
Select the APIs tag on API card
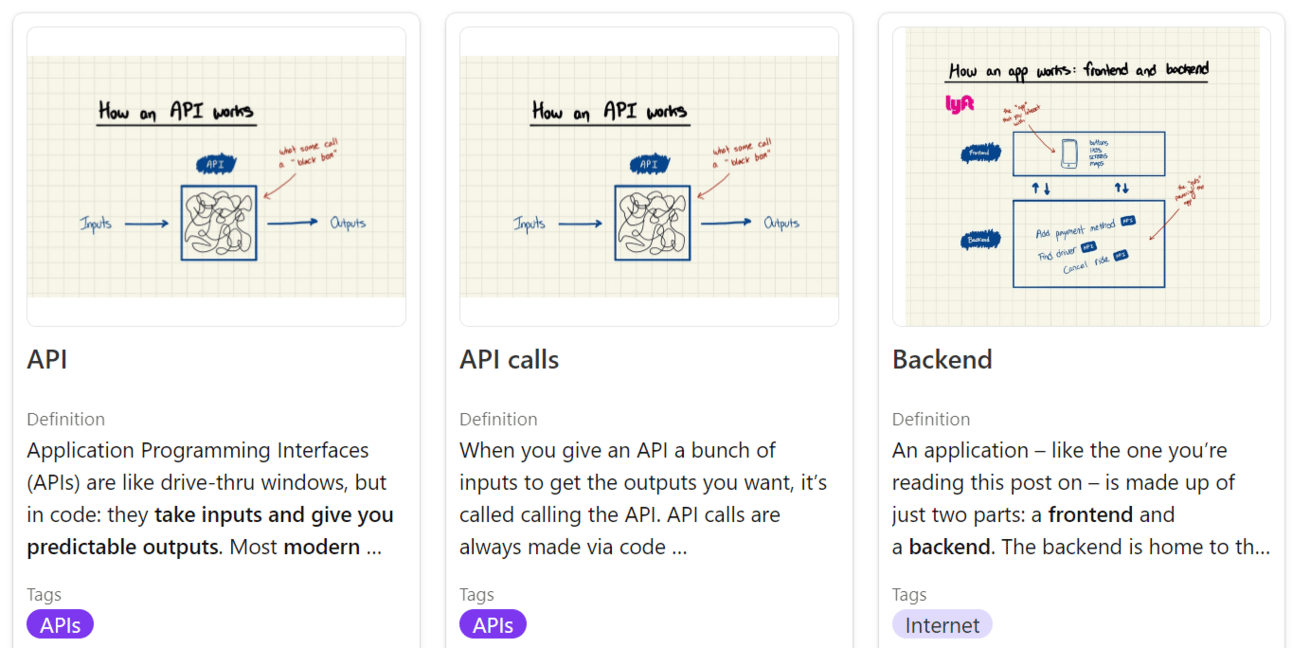[x=60, y=625]
